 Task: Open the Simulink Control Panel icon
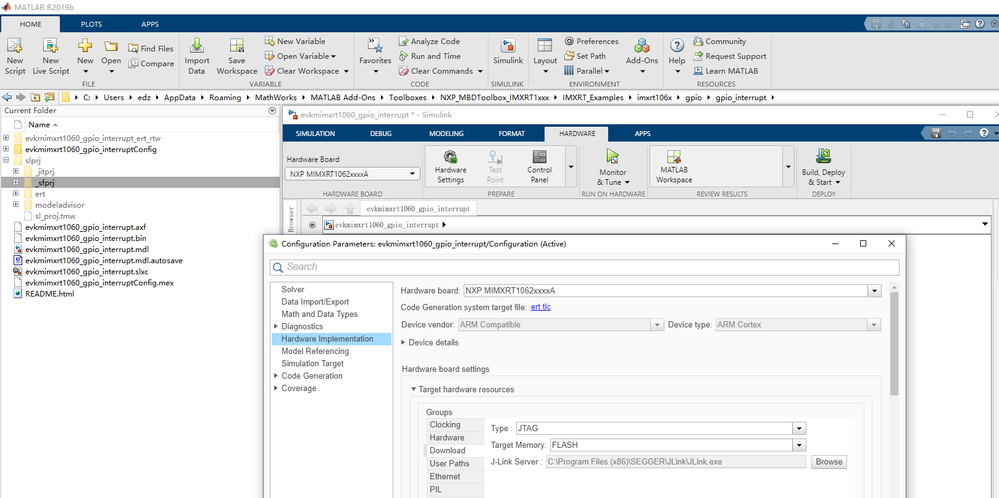point(540,157)
